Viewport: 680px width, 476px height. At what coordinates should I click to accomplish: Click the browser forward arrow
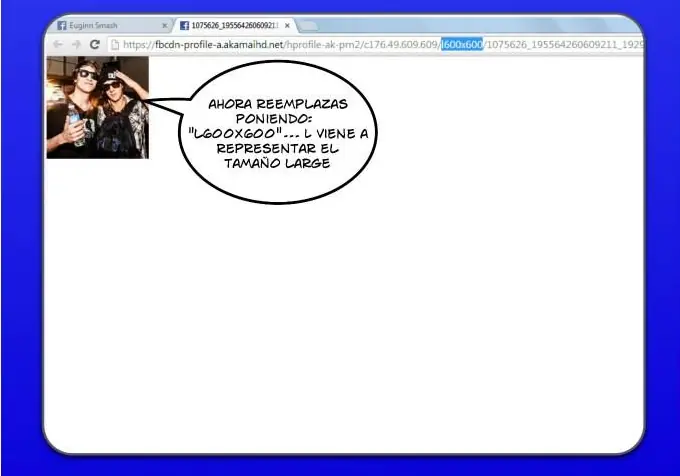tap(76, 44)
